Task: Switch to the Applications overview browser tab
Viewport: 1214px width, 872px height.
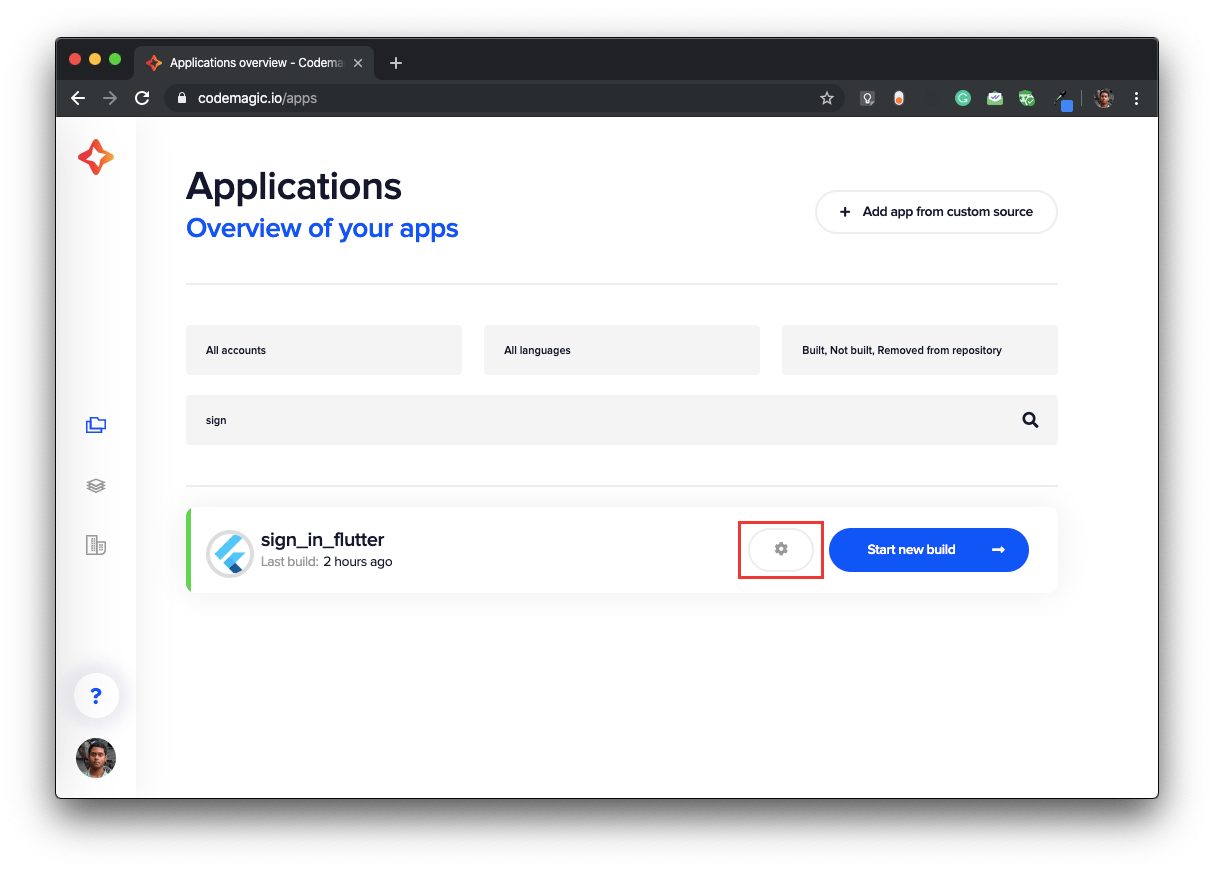Action: 250,62
